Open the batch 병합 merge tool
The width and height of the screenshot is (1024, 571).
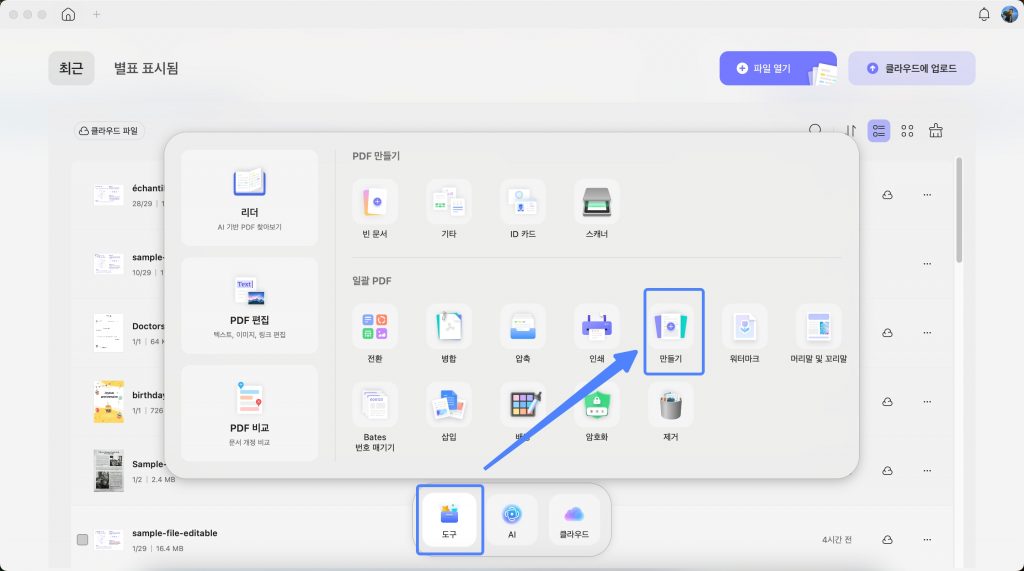(x=449, y=334)
